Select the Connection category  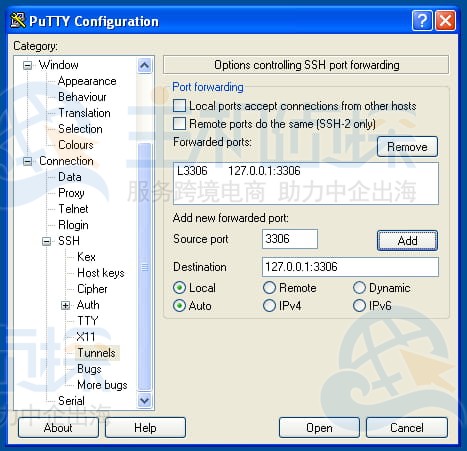(x=66, y=161)
